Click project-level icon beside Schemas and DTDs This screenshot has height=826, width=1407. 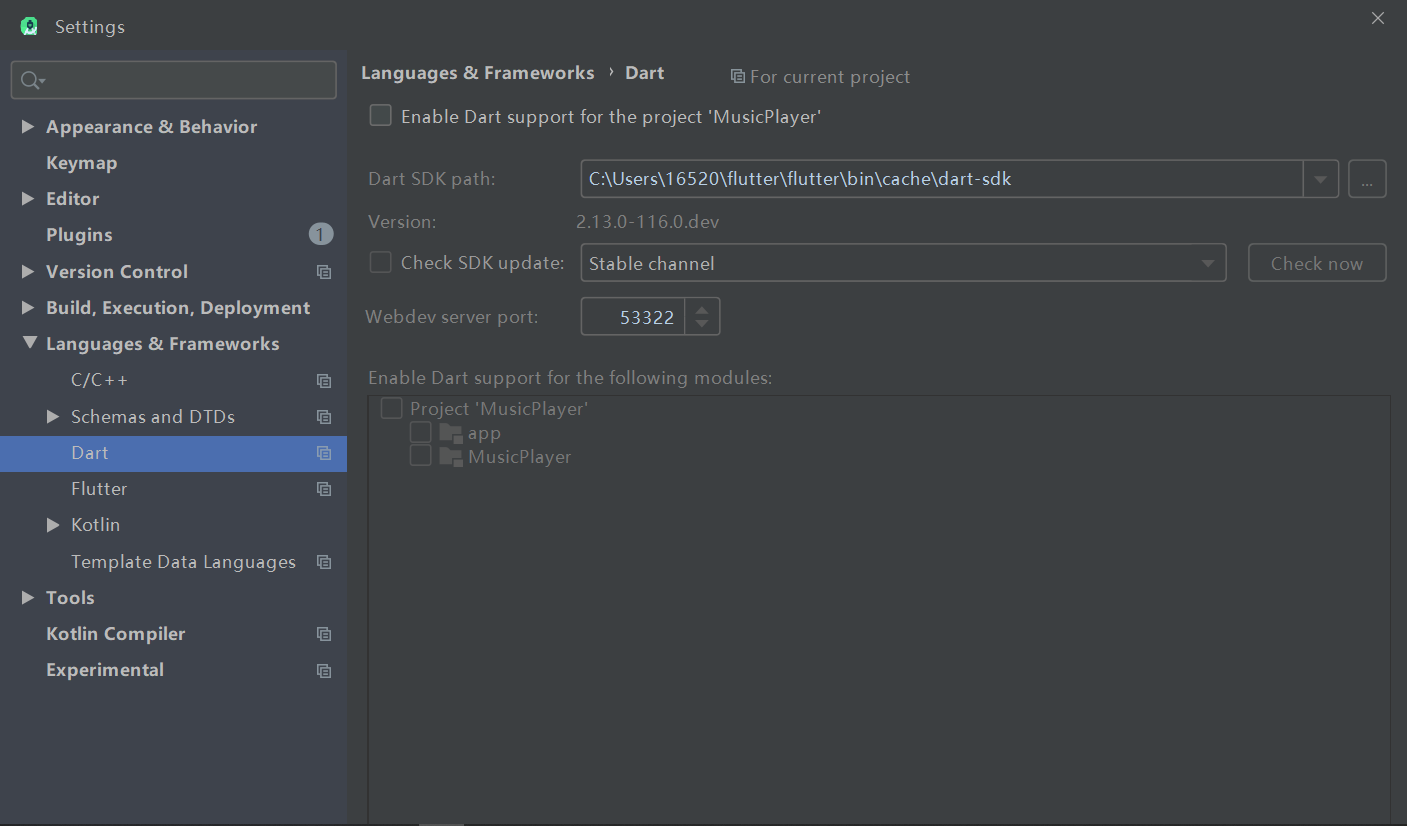coord(324,417)
